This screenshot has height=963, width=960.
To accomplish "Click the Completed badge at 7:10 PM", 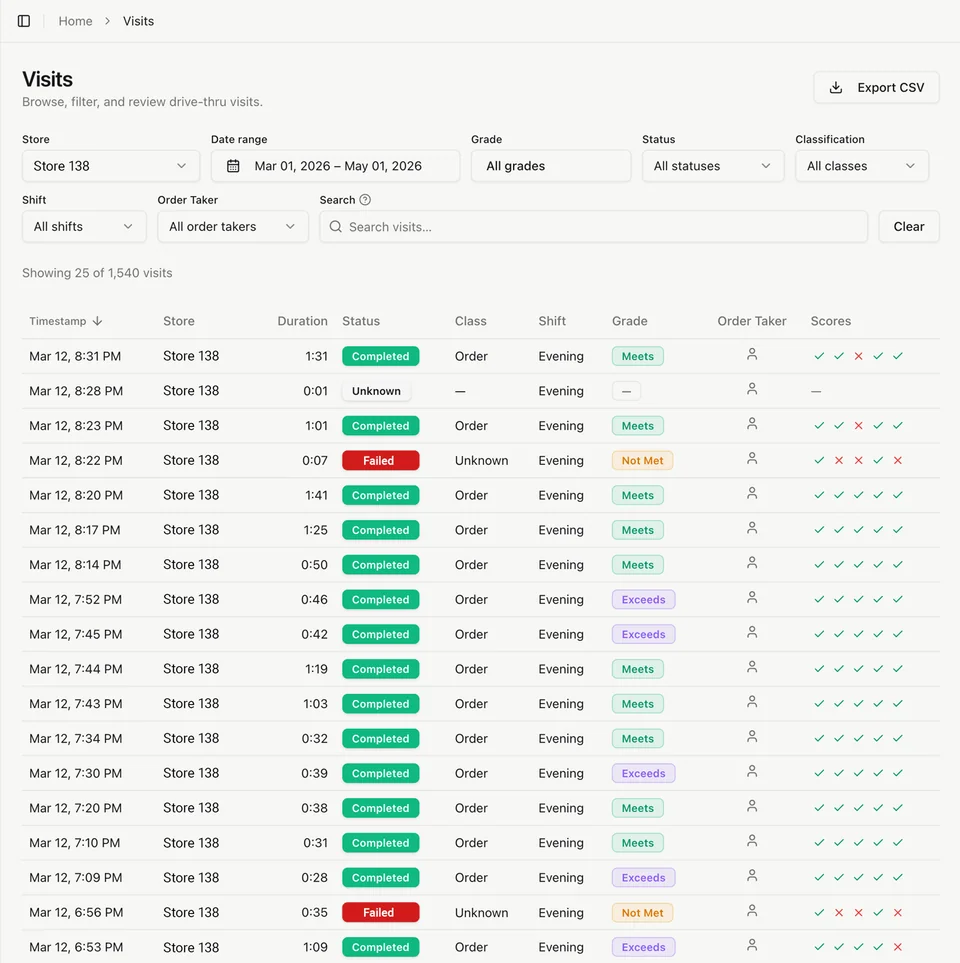I will [381, 843].
